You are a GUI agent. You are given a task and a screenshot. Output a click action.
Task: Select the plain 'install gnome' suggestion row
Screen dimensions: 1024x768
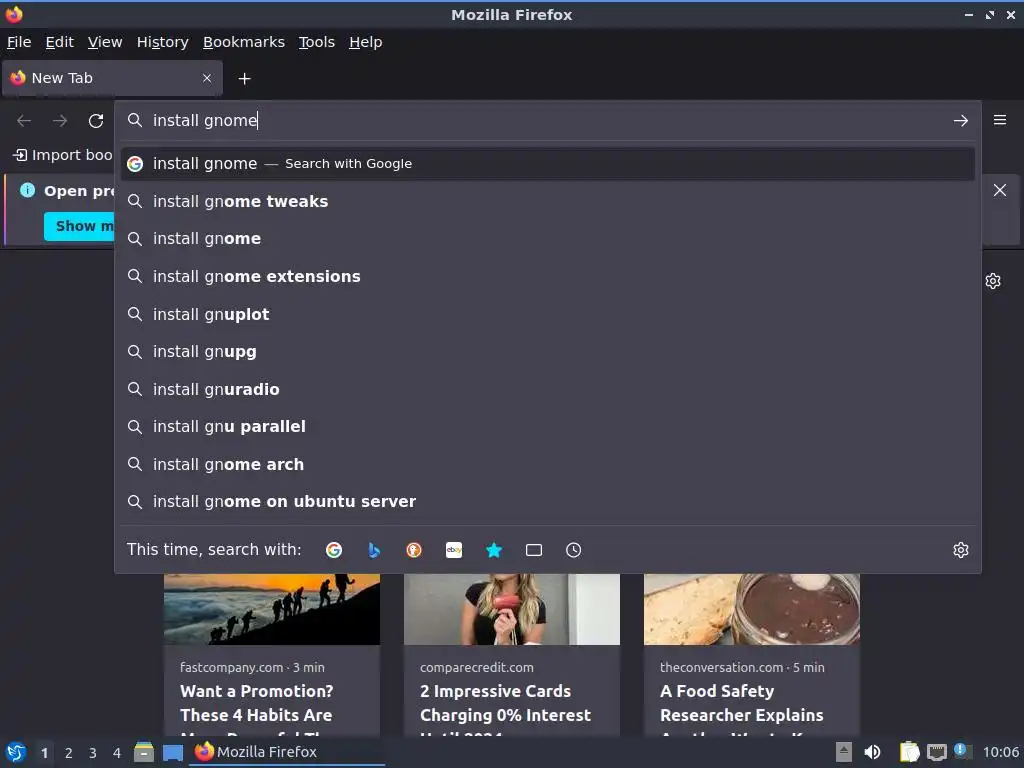tap(547, 239)
